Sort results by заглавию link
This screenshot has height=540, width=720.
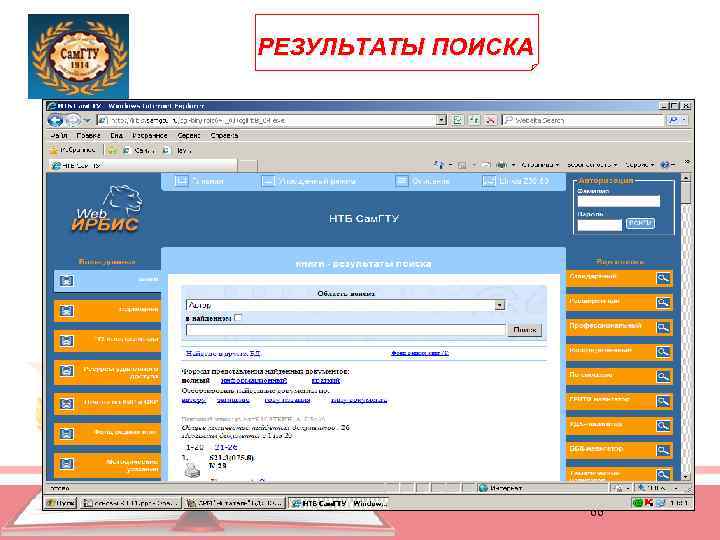233,400
